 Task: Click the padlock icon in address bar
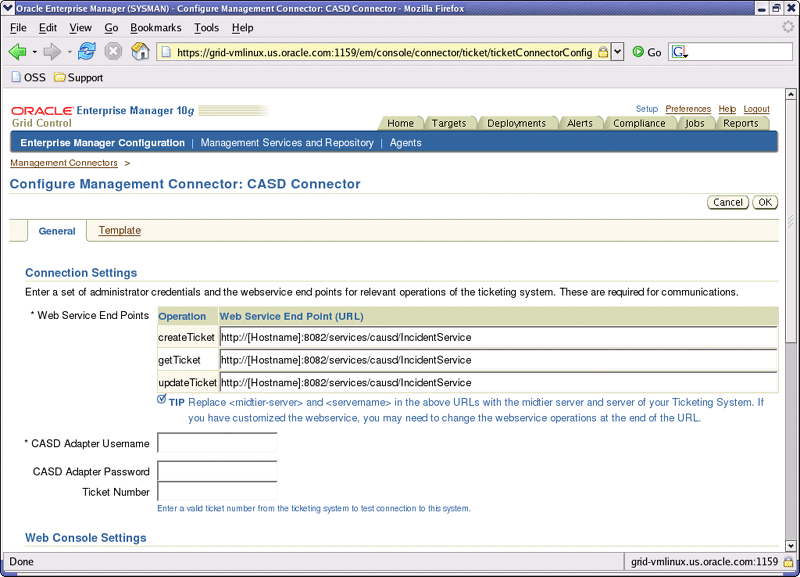(603, 52)
